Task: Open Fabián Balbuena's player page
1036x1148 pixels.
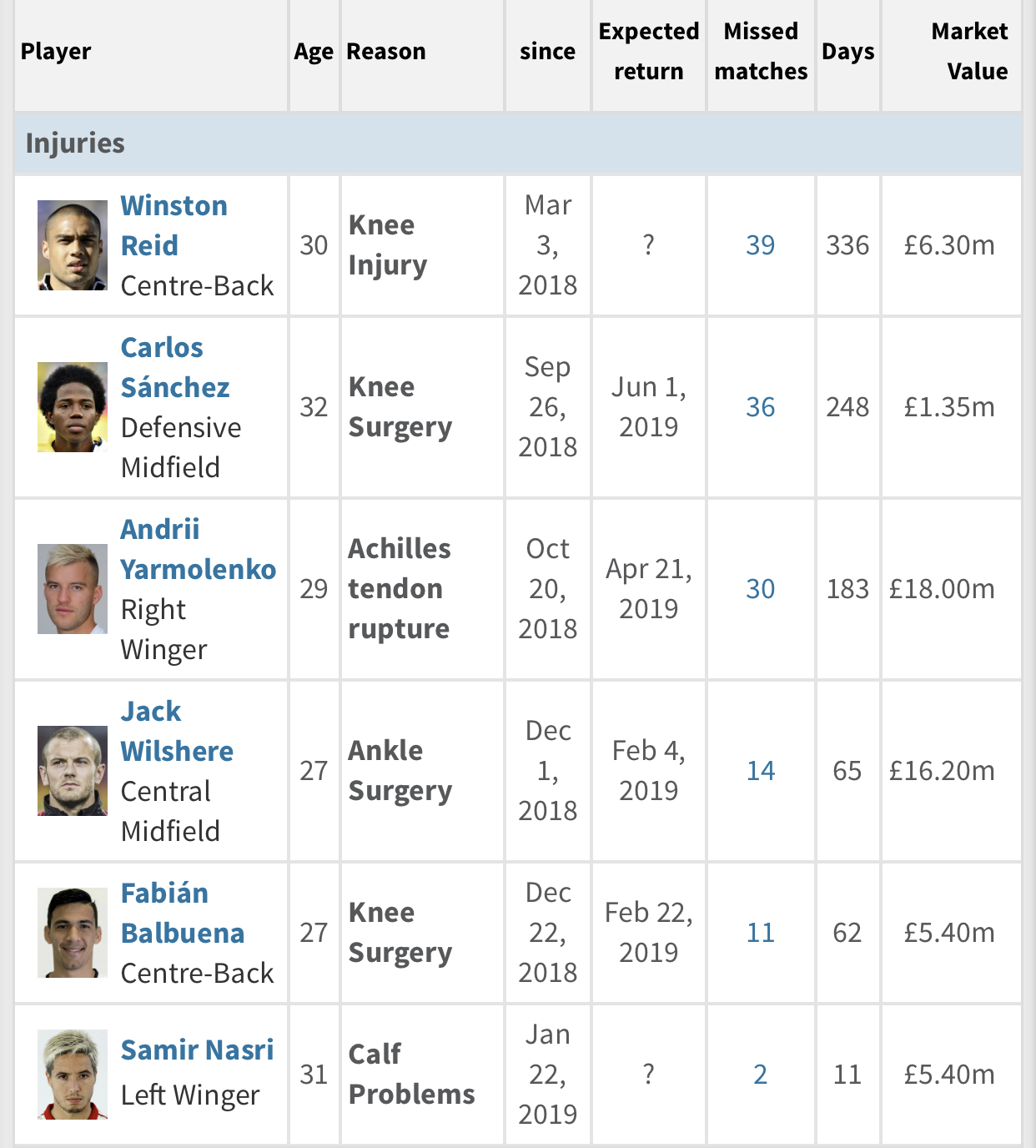Action: 183,913
